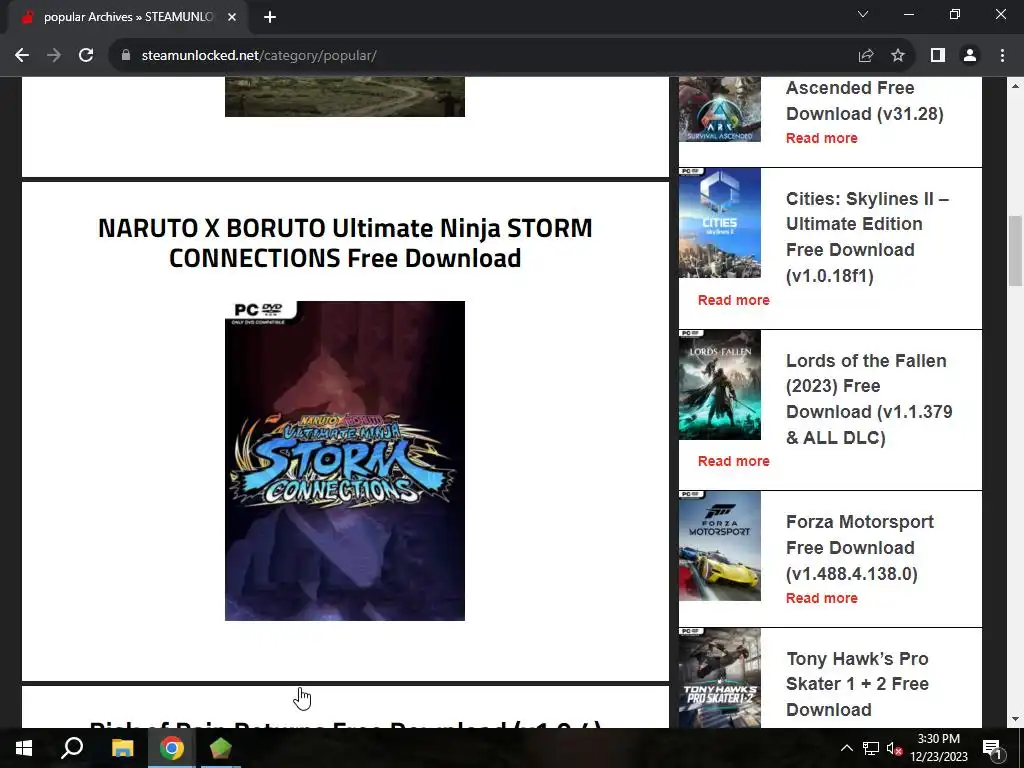1024x768 pixels.
Task: Open Forza Motorsport Free Download link
Action: click(x=859, y=547)
